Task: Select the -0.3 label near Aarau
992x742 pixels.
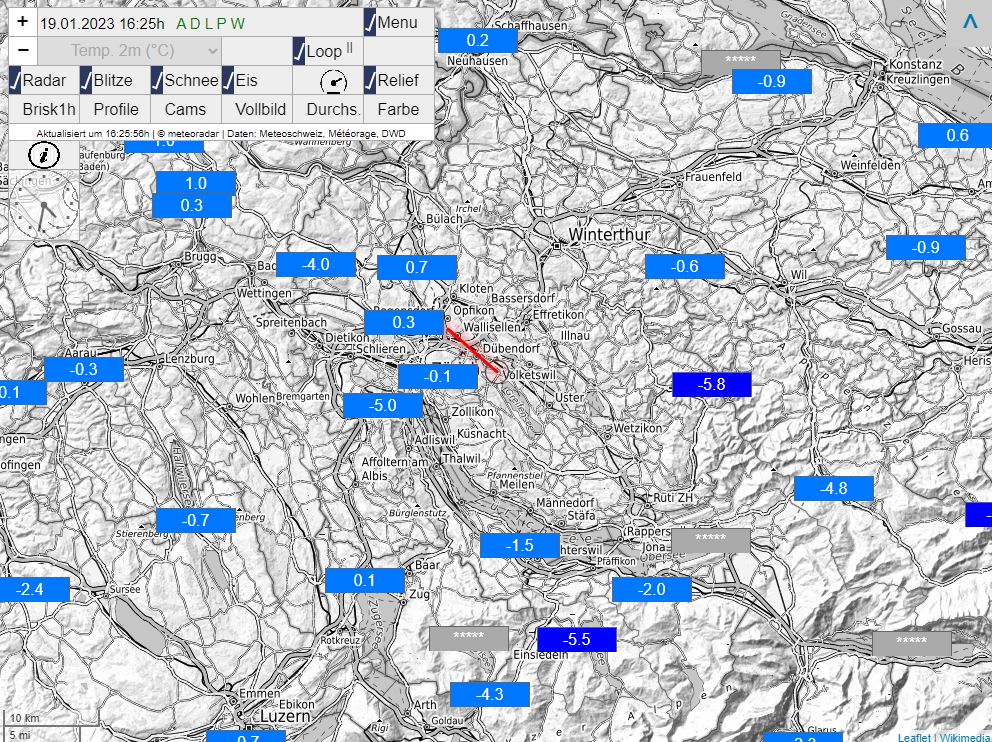Action: (x=84, y=369)
